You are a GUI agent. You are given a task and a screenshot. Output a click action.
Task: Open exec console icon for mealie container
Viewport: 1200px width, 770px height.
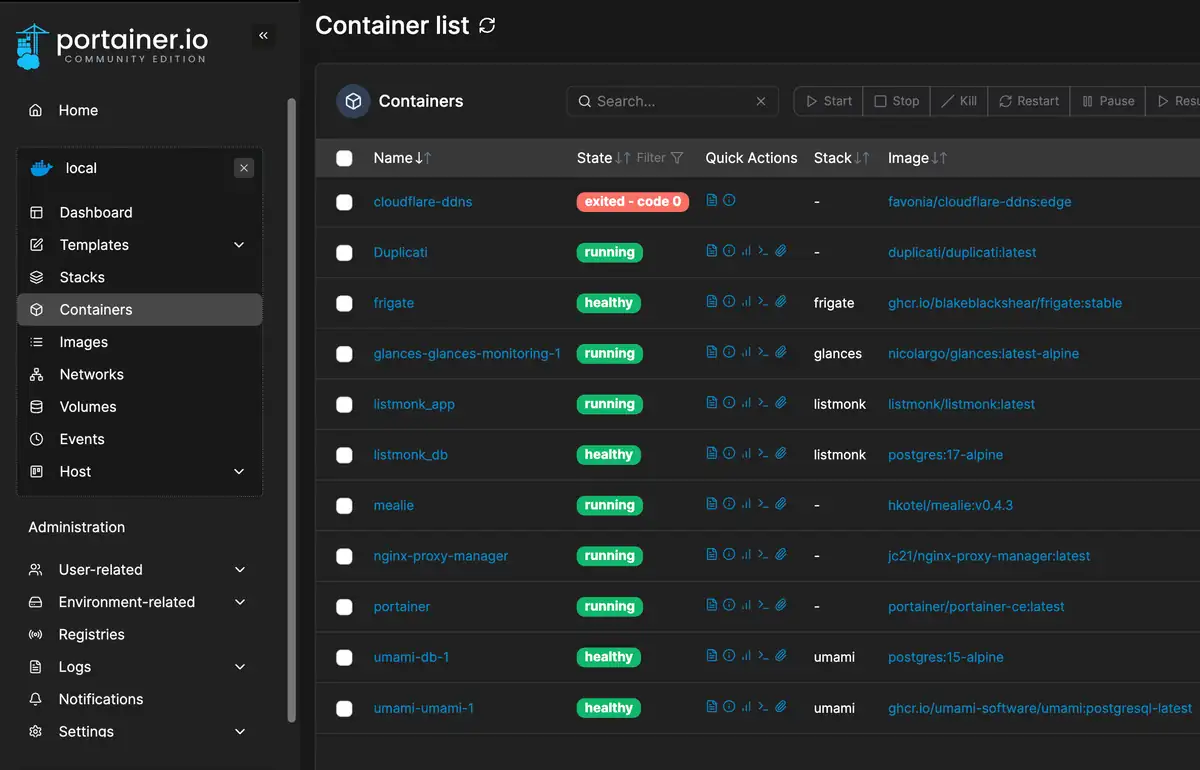[763, 505]
